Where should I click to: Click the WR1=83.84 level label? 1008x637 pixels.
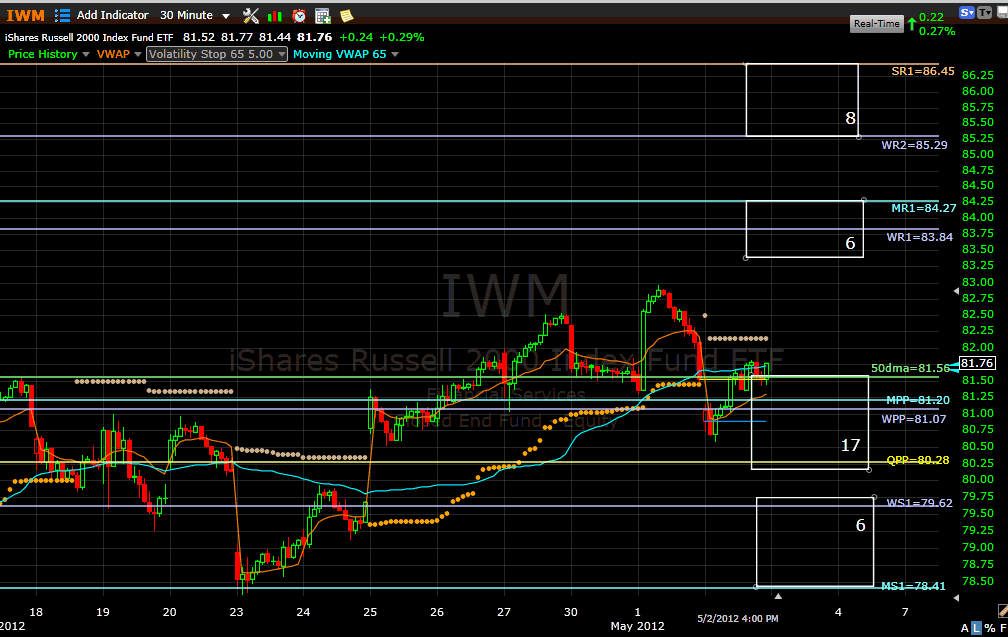coord(919,237)
